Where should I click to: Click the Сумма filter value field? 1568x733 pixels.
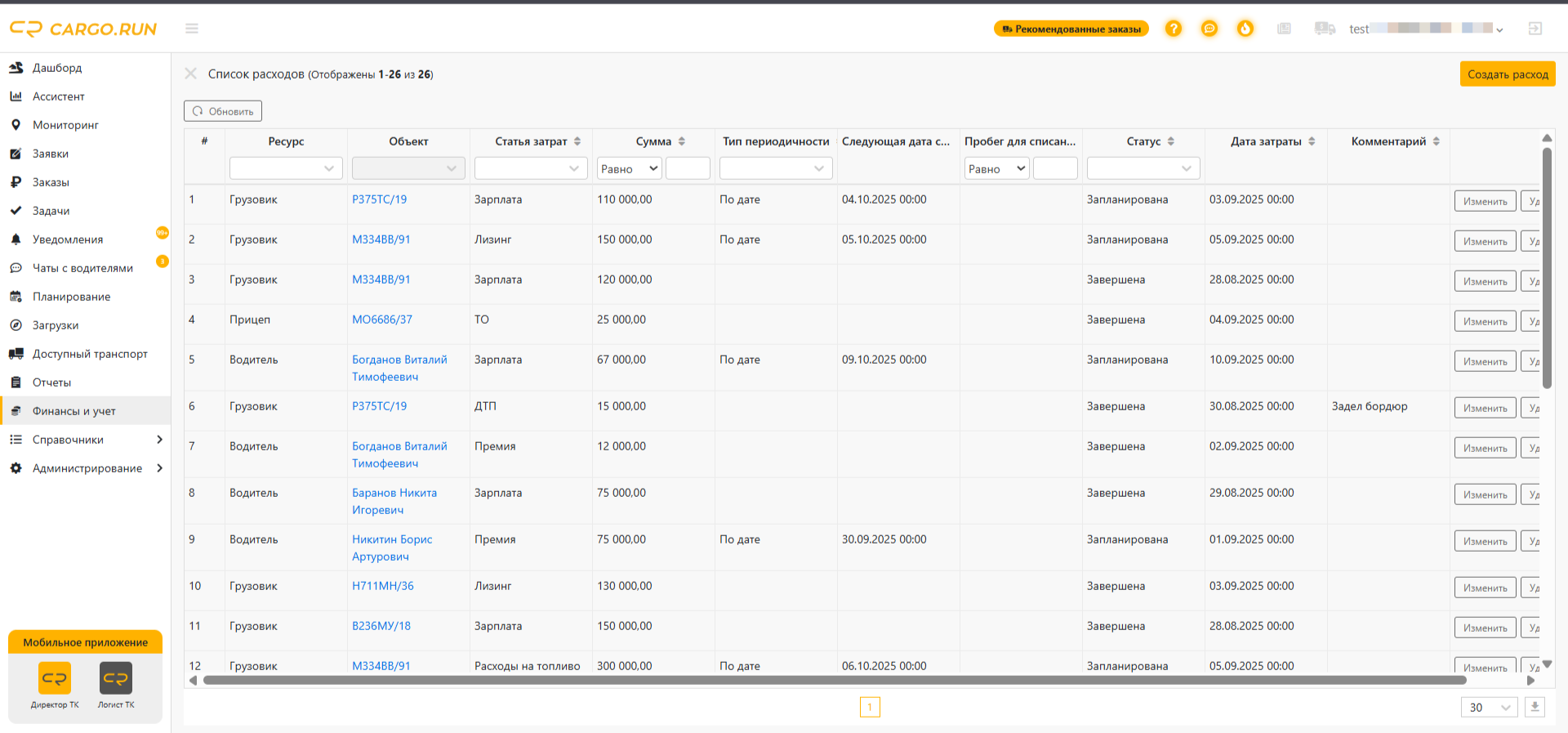pos(688,168)
